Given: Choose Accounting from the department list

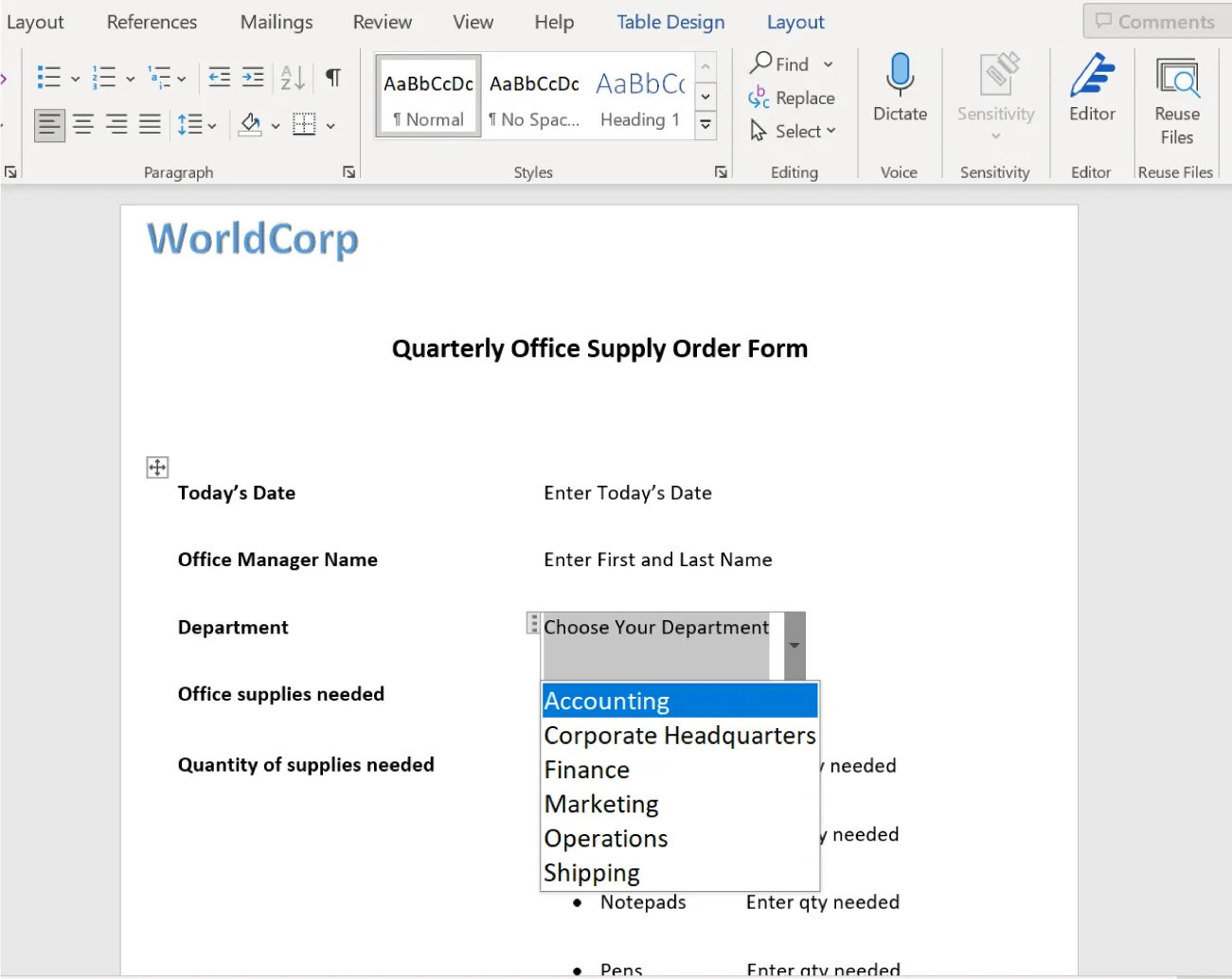Looking at the screenshot, I should click(x=606, y=701).
